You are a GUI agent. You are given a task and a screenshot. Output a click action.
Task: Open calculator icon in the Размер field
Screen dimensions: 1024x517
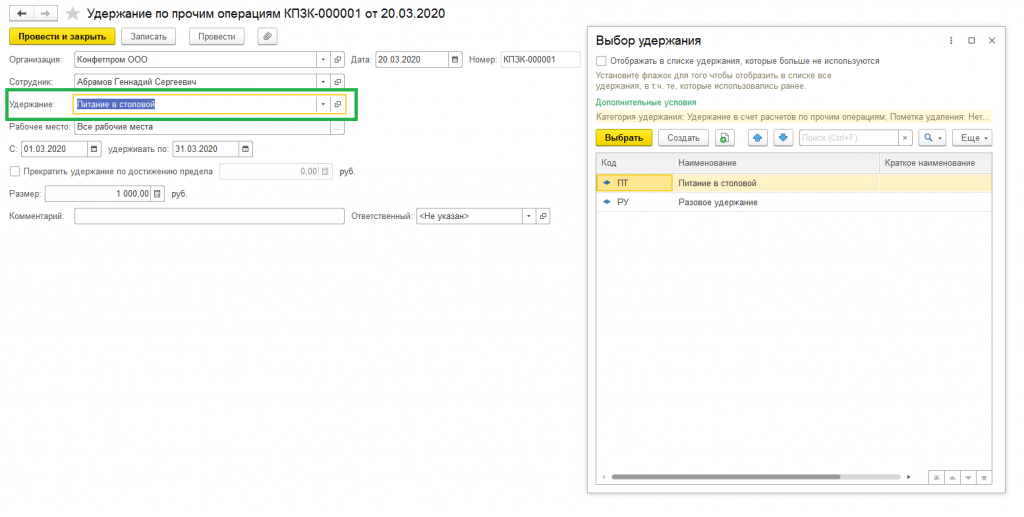click(157, 194)
